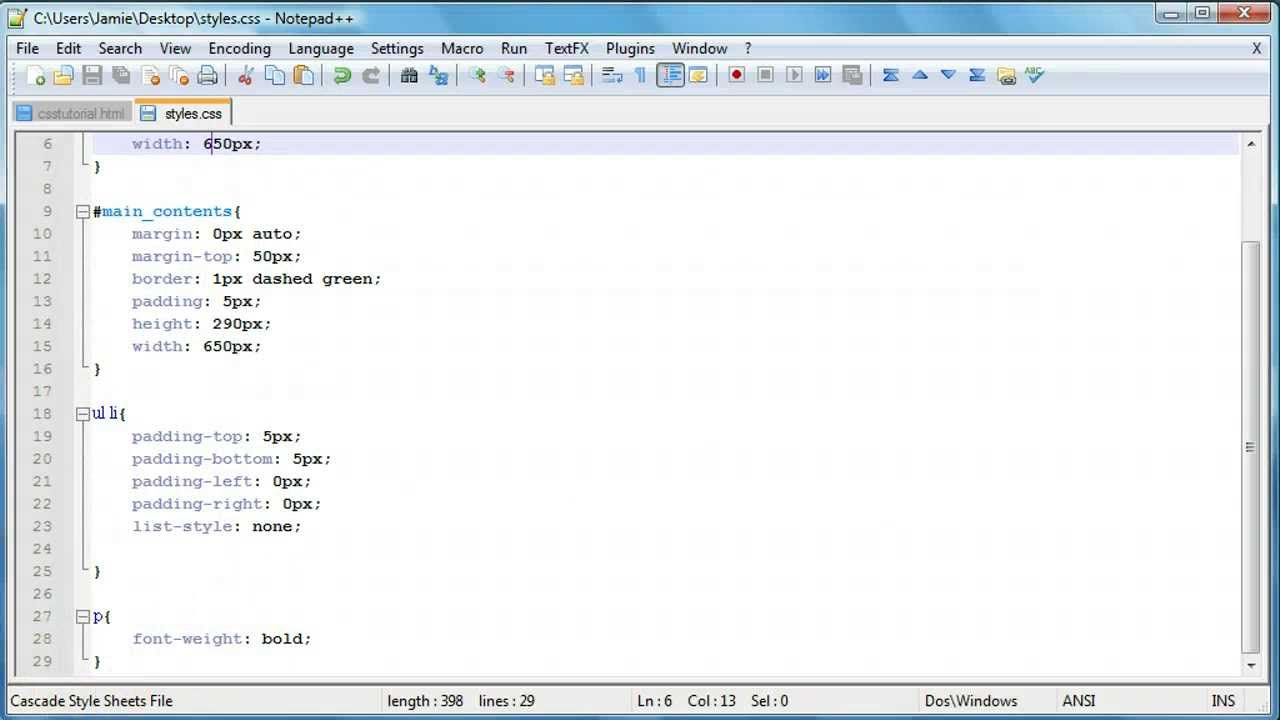Image resolution: width=1280 pixels, height=720 pixels.
Task: Open the Macro menu
Action: [x=462, y=48]
